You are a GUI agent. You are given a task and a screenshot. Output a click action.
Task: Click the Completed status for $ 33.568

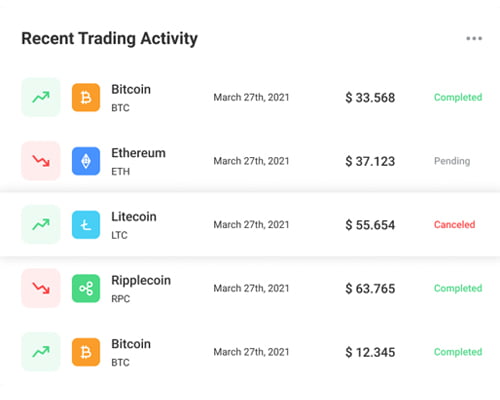click(x=458, y=97)
